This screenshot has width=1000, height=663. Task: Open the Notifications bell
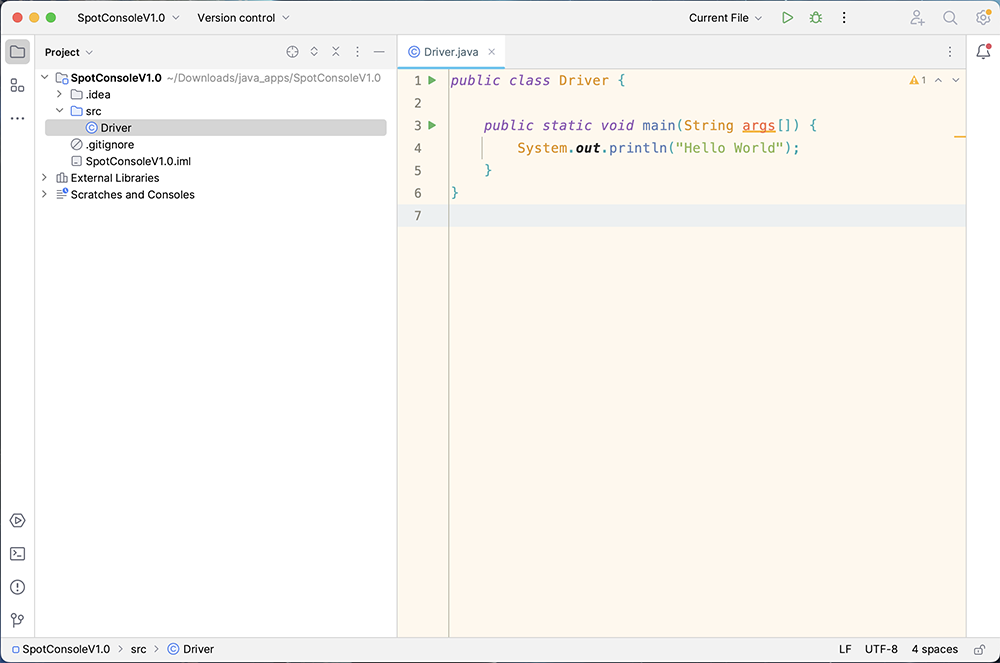point(983,52)
